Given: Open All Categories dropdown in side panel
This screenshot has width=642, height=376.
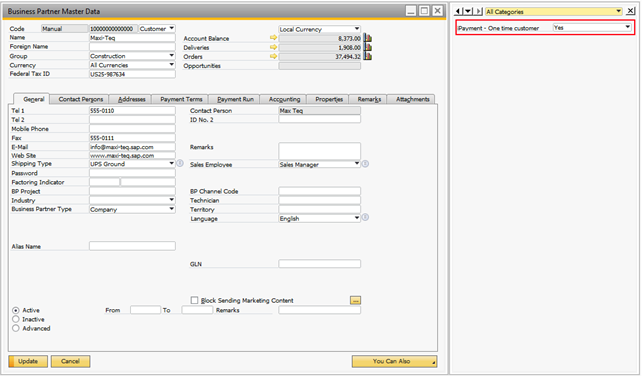Looking at the screenshot, I should pos(554,11).
